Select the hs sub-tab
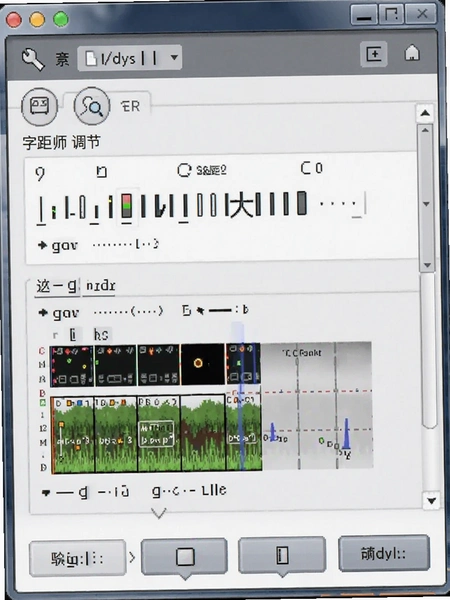450x600 pixels. 101,335
